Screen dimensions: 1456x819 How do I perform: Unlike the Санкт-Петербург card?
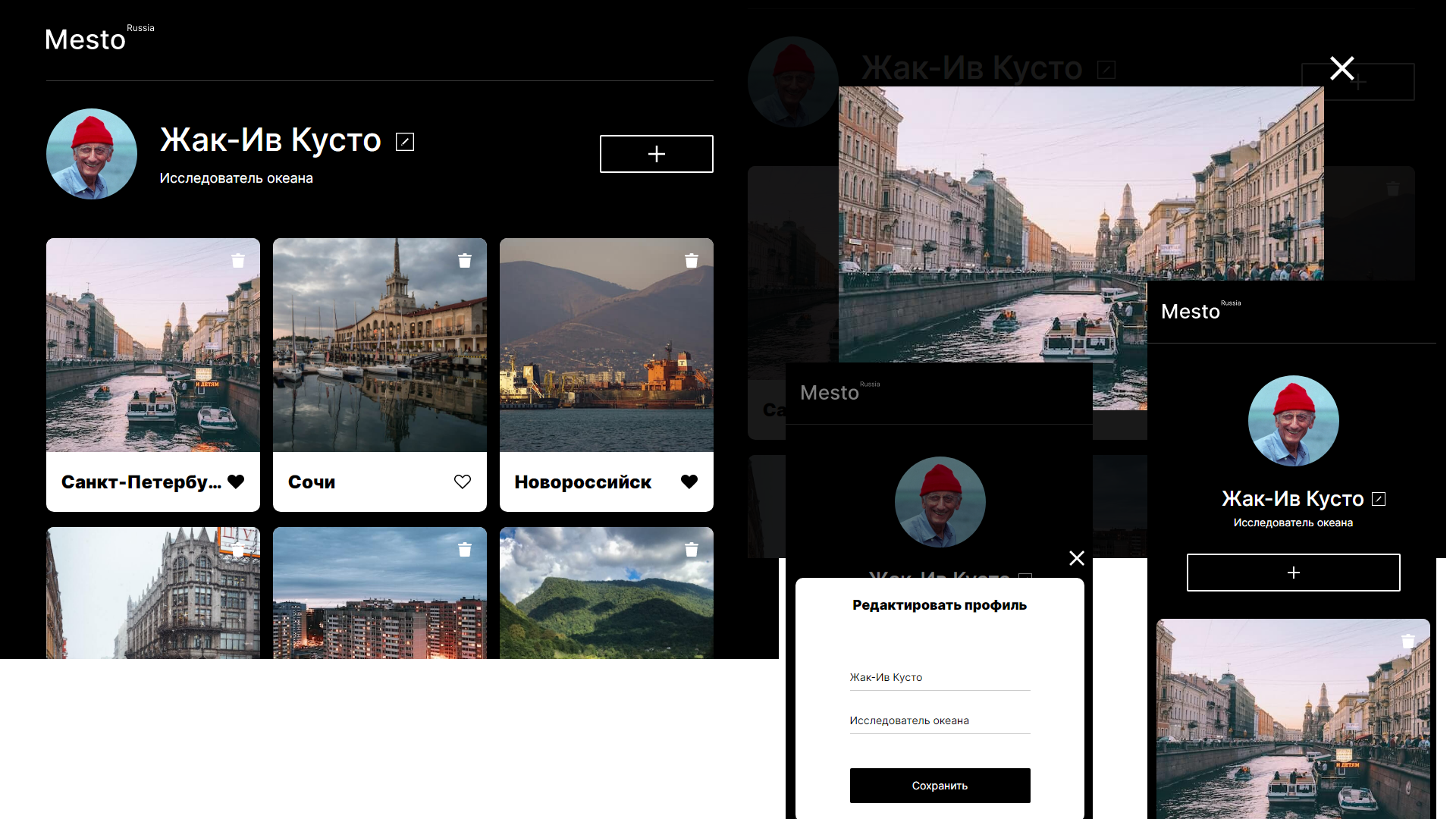click(236, 482)
